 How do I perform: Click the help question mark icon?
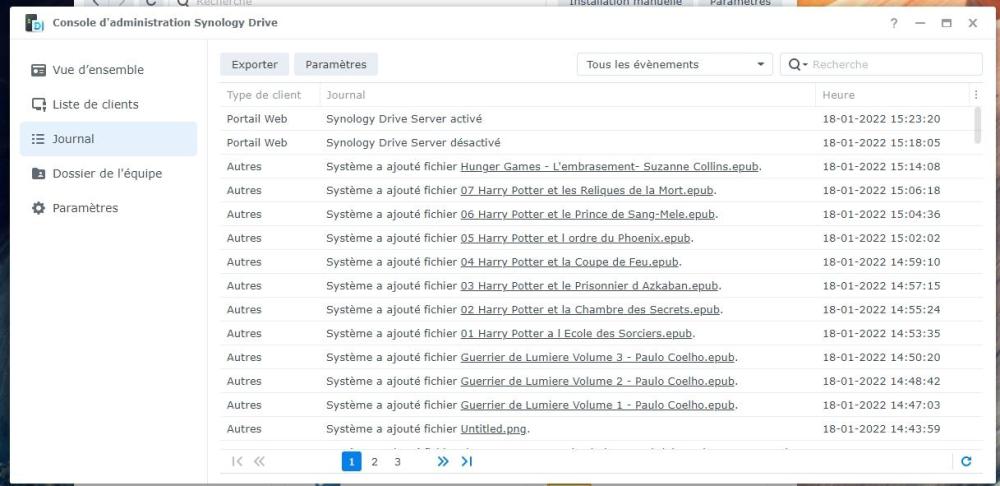[893, 23]
